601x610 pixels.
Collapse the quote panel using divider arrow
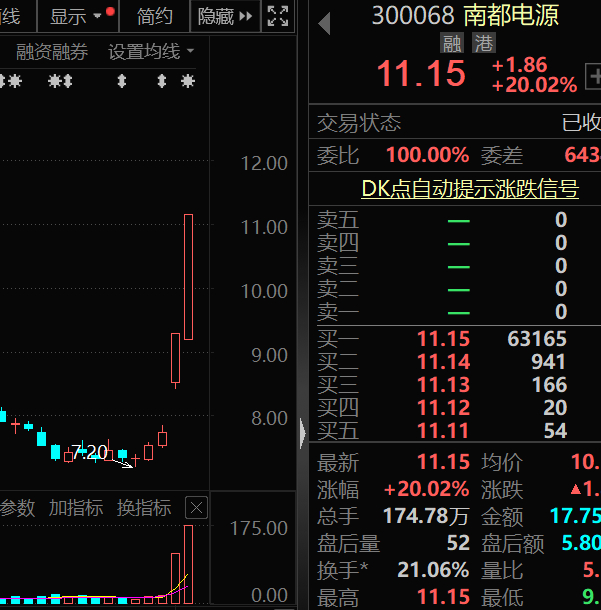pyautogui.click(x=303, y=433)
